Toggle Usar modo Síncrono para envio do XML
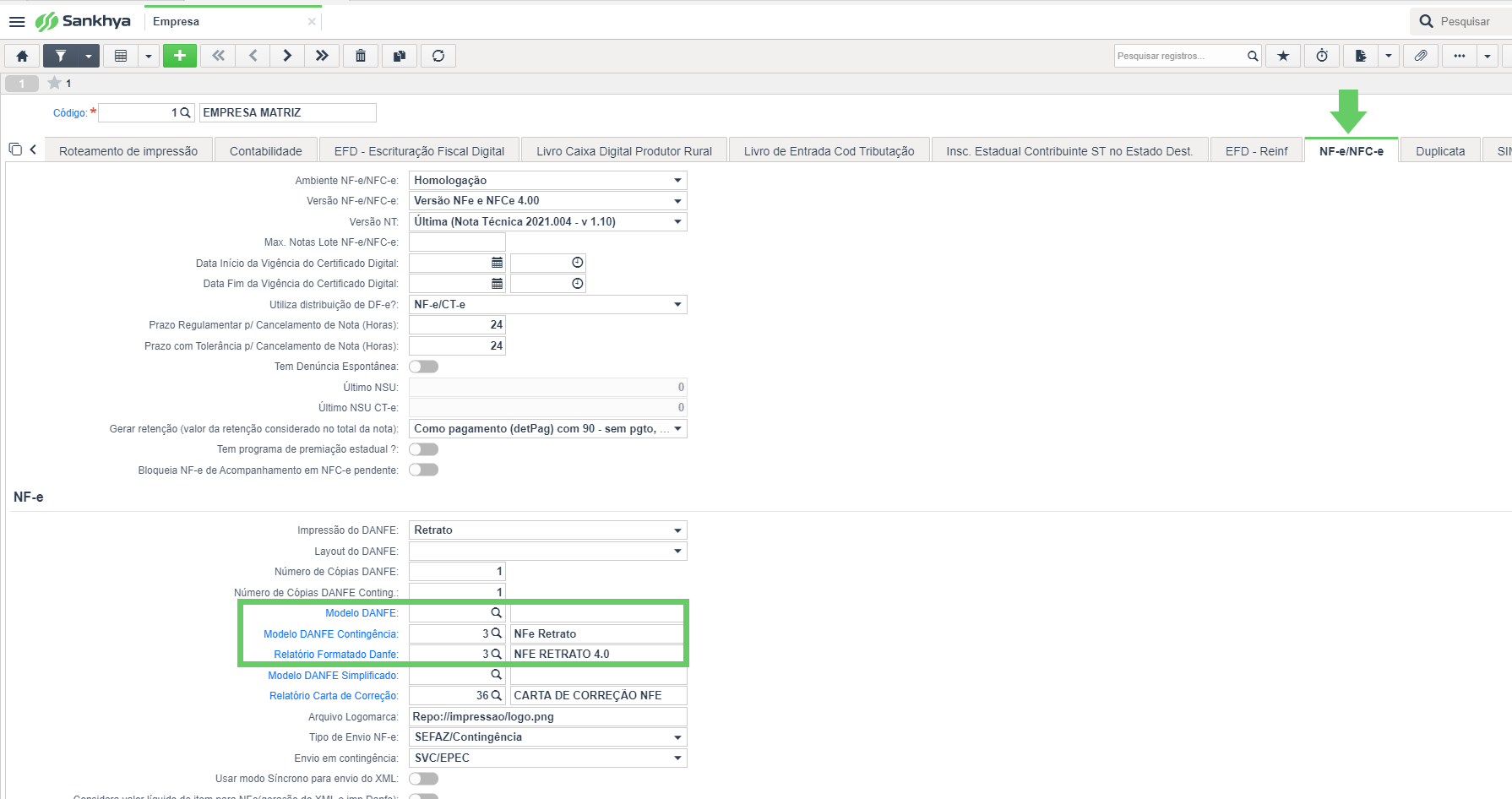Screen dimensions: 1512x799 [424, 779]
